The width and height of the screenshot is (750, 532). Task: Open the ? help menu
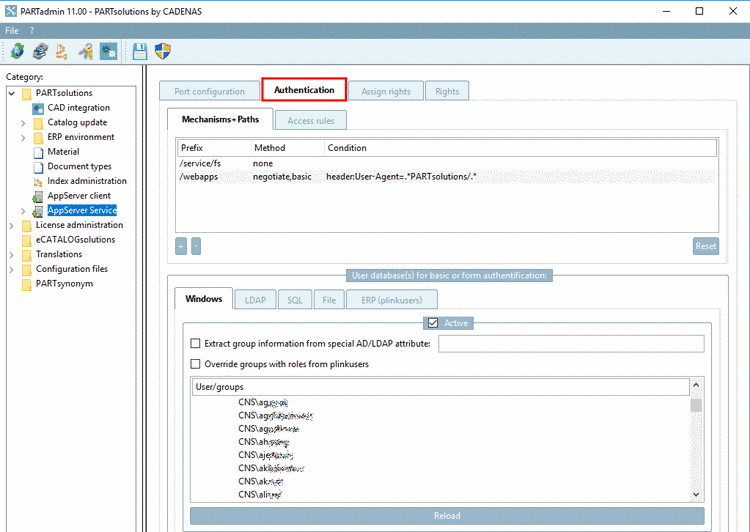tap(32, 31)
